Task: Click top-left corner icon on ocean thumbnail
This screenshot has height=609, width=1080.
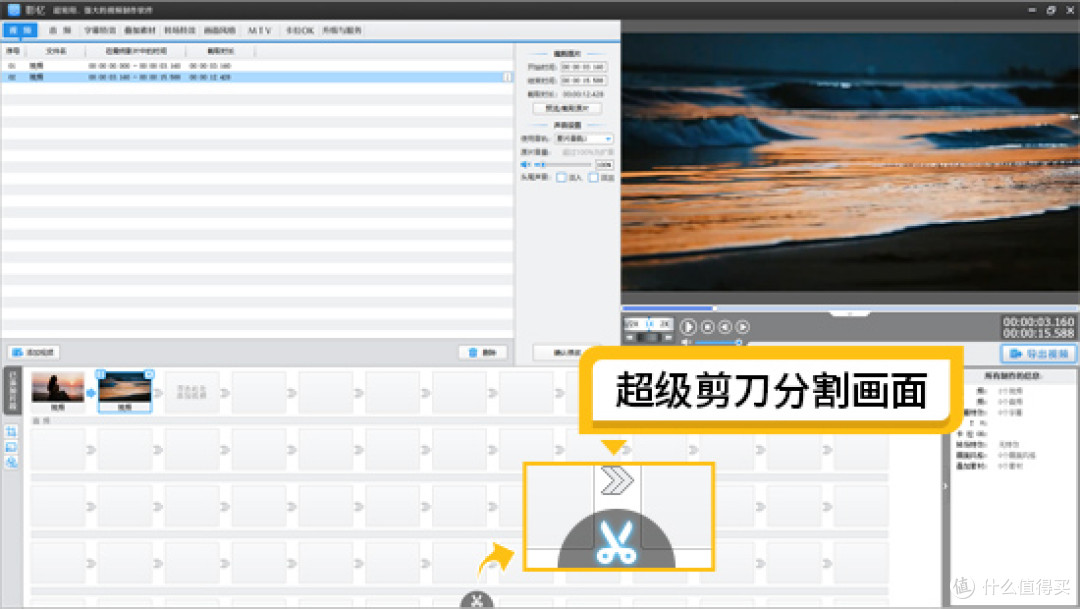Action: click(x=101, y=374)
